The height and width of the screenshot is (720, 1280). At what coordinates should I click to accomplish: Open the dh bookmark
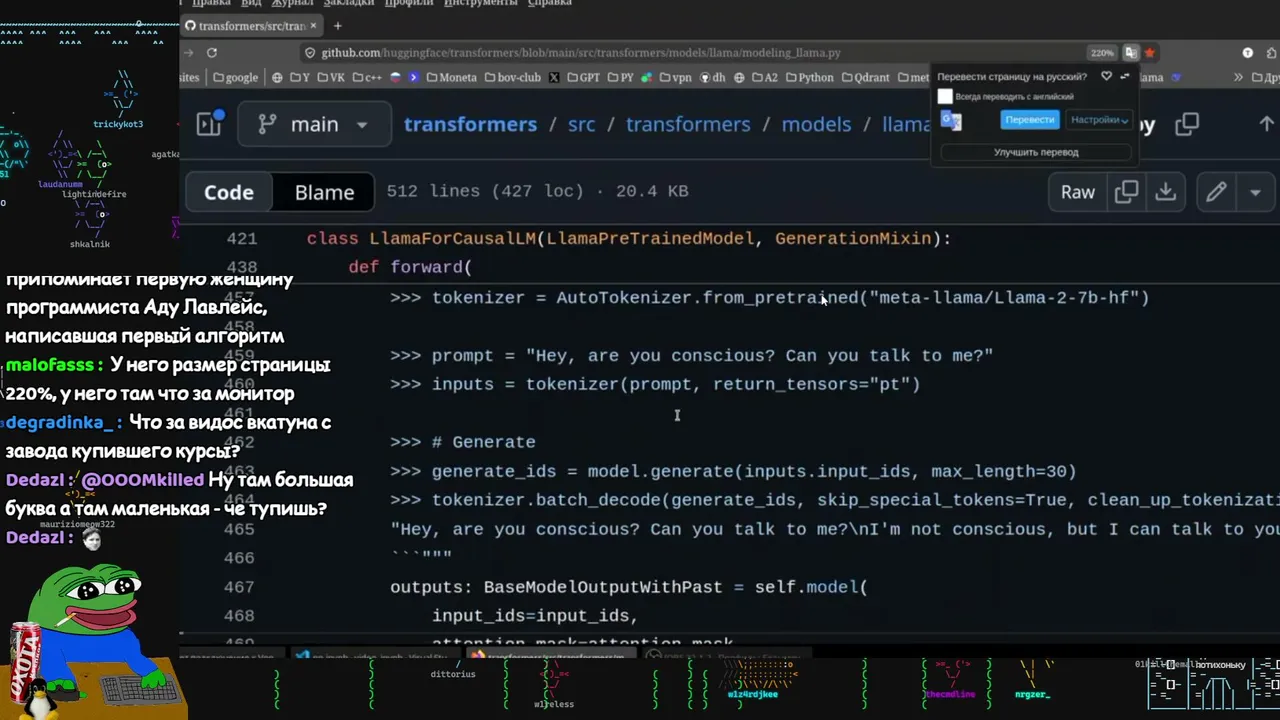(x=713, y=77)
